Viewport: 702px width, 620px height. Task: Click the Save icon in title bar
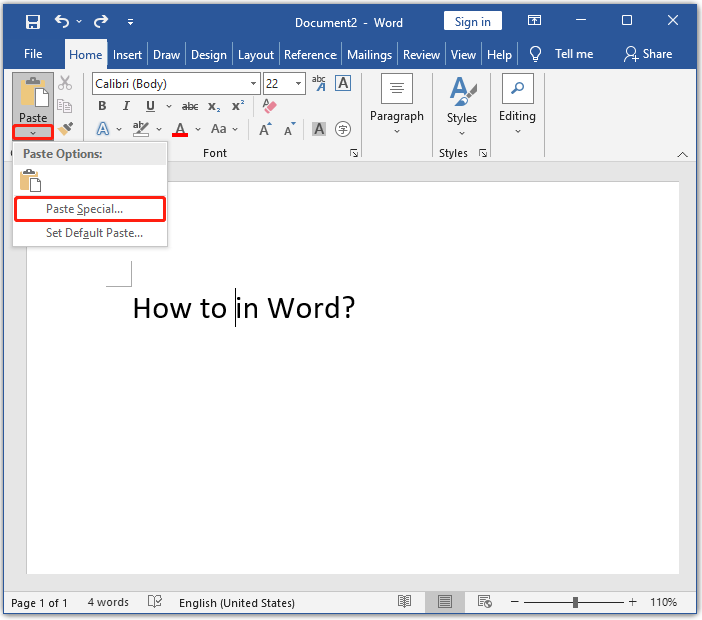coord(33,21)
